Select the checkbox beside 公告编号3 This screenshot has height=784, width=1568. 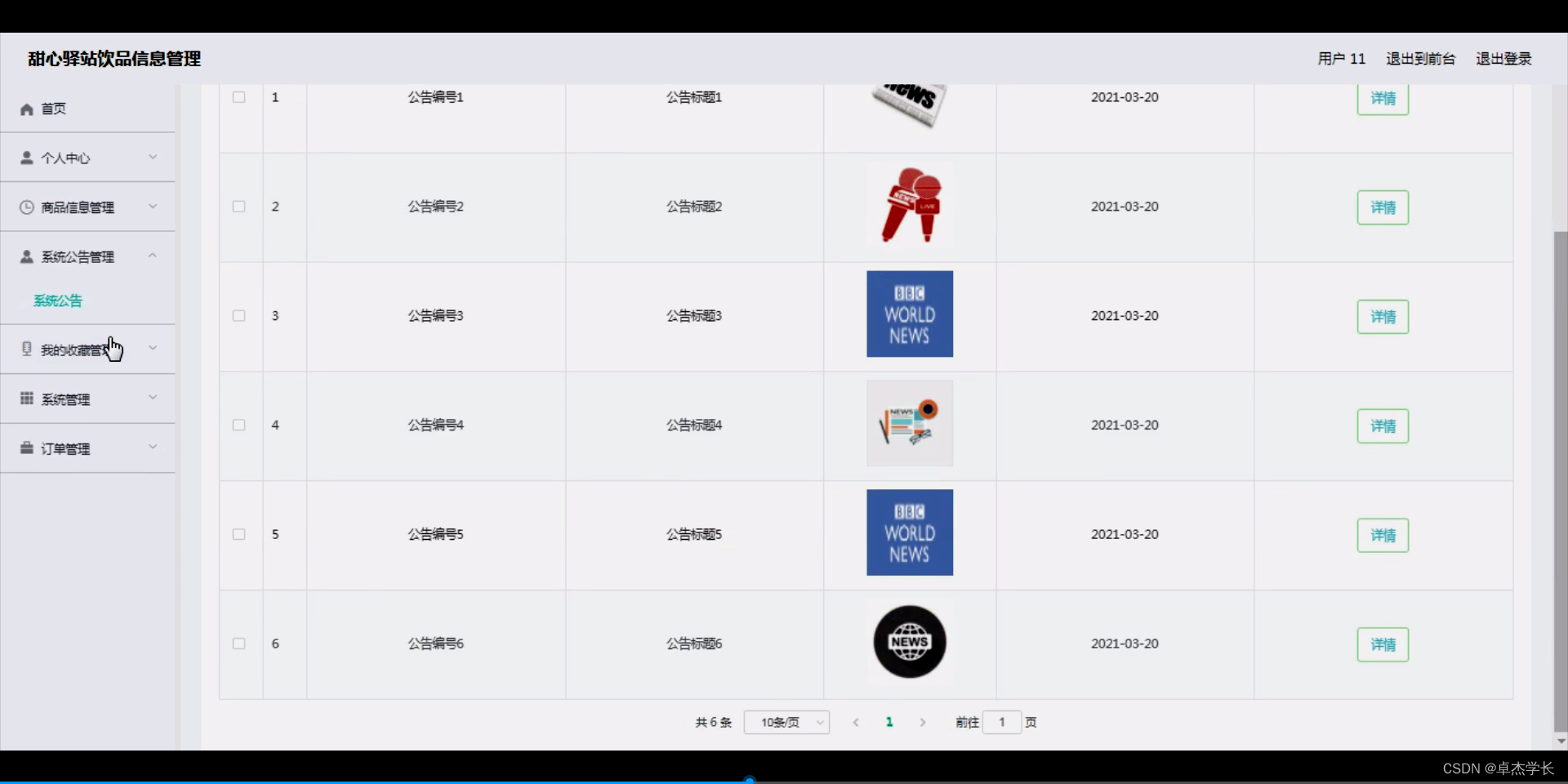pyautogui.click(x=238, y=316)
